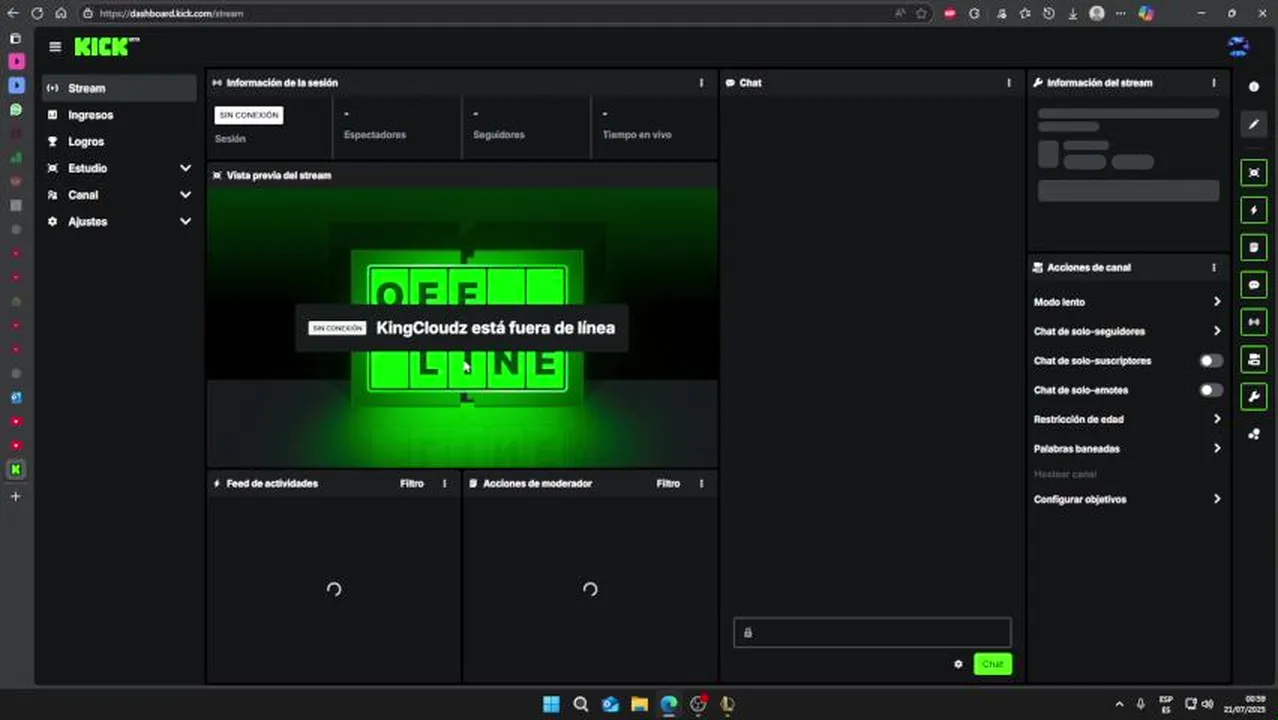Image resolution: width=1278 pixels, height=720 pixels.
Task: Open Configurar objetivos settings chevron
Action: 1216,499
